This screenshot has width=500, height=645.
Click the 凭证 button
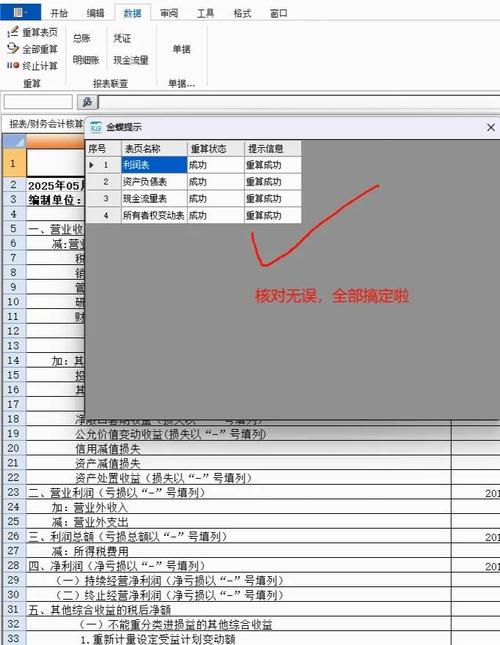tap(122, 38)
